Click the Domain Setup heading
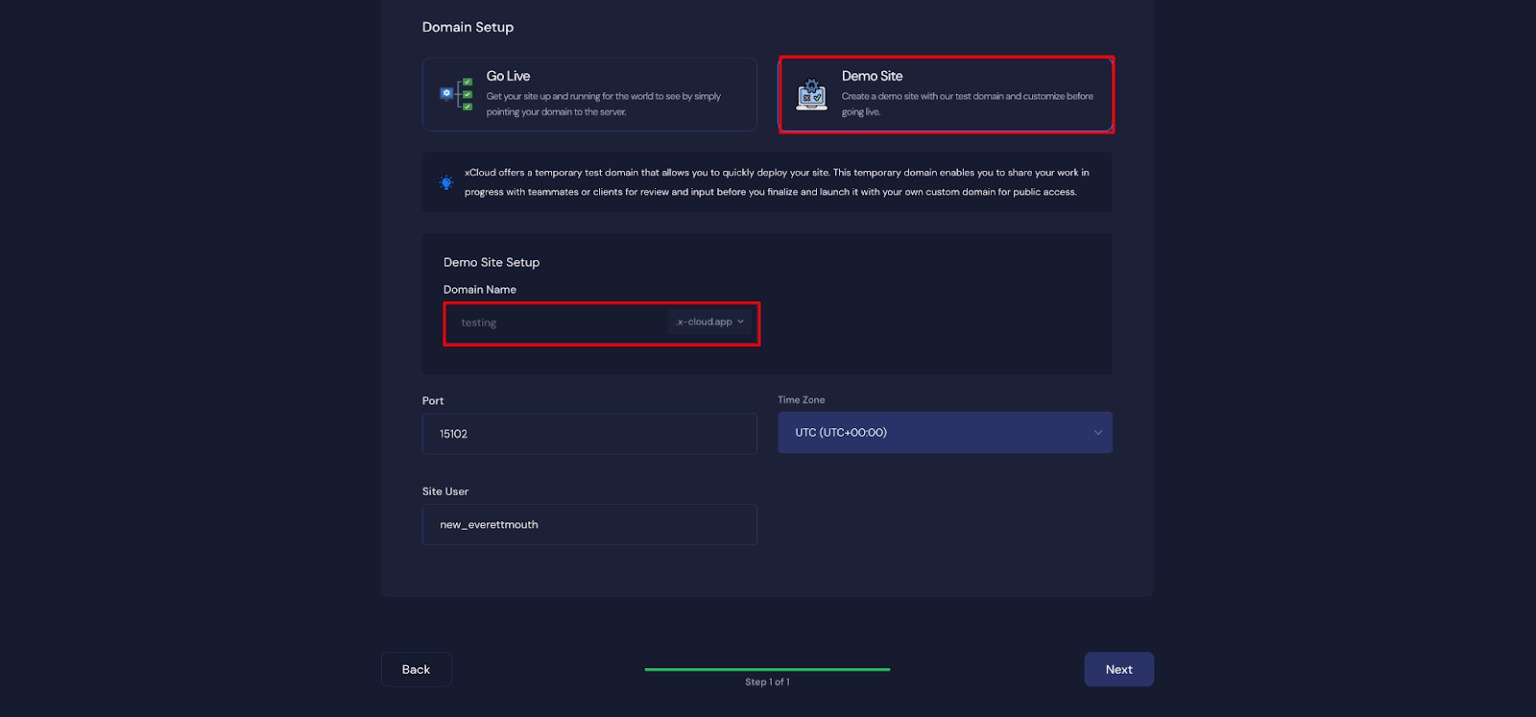Screen dimensions: 1536x717 coord(468,27)
